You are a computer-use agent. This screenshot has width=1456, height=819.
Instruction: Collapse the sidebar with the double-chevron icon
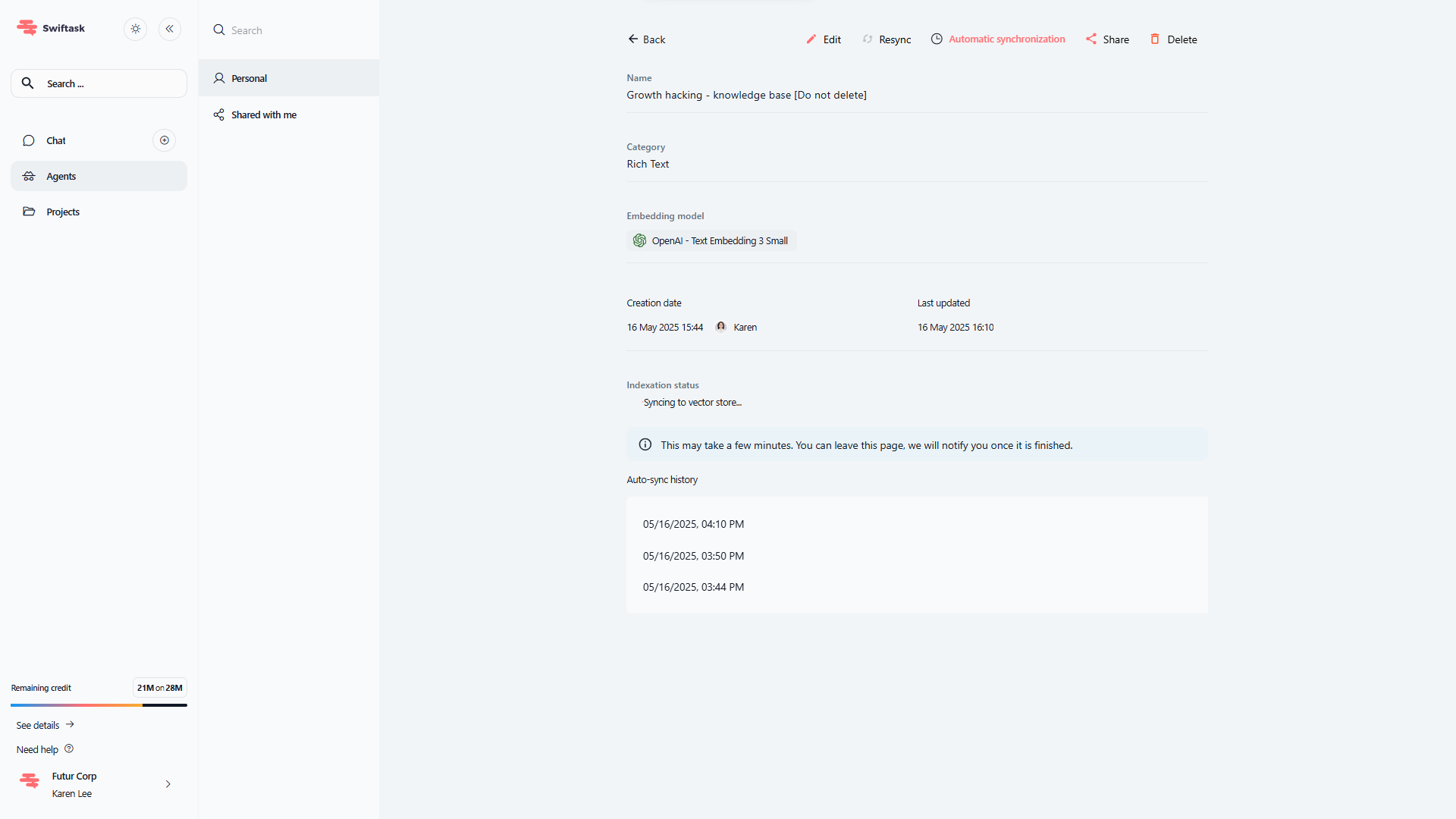(170, 29)
